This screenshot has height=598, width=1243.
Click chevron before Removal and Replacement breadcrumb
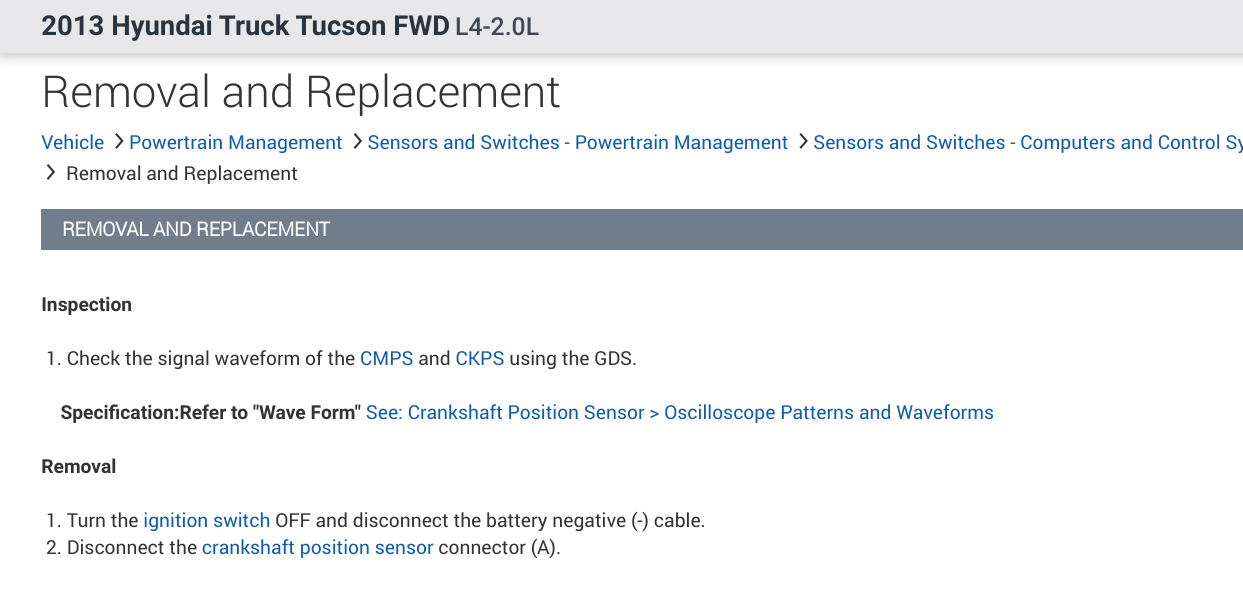click(51, 173)
